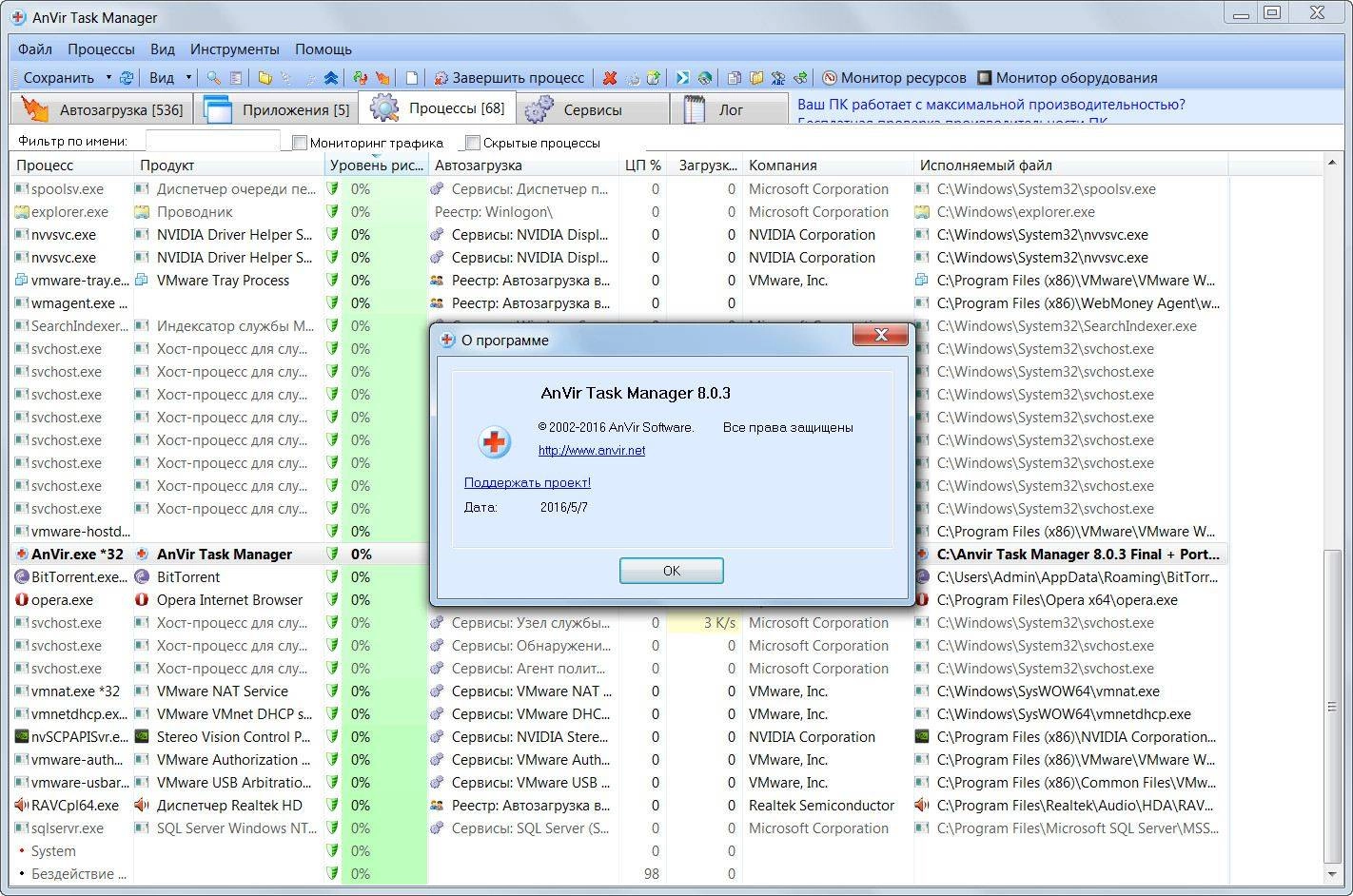Viewport: 1353px width, 896px height.
Task: Click the Ваш ПК работает с максимальной производительностью link
Action: click(991, 105)
